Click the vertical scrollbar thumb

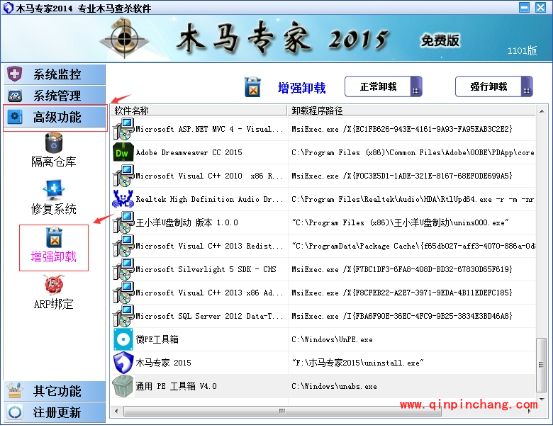click(541, 365)
